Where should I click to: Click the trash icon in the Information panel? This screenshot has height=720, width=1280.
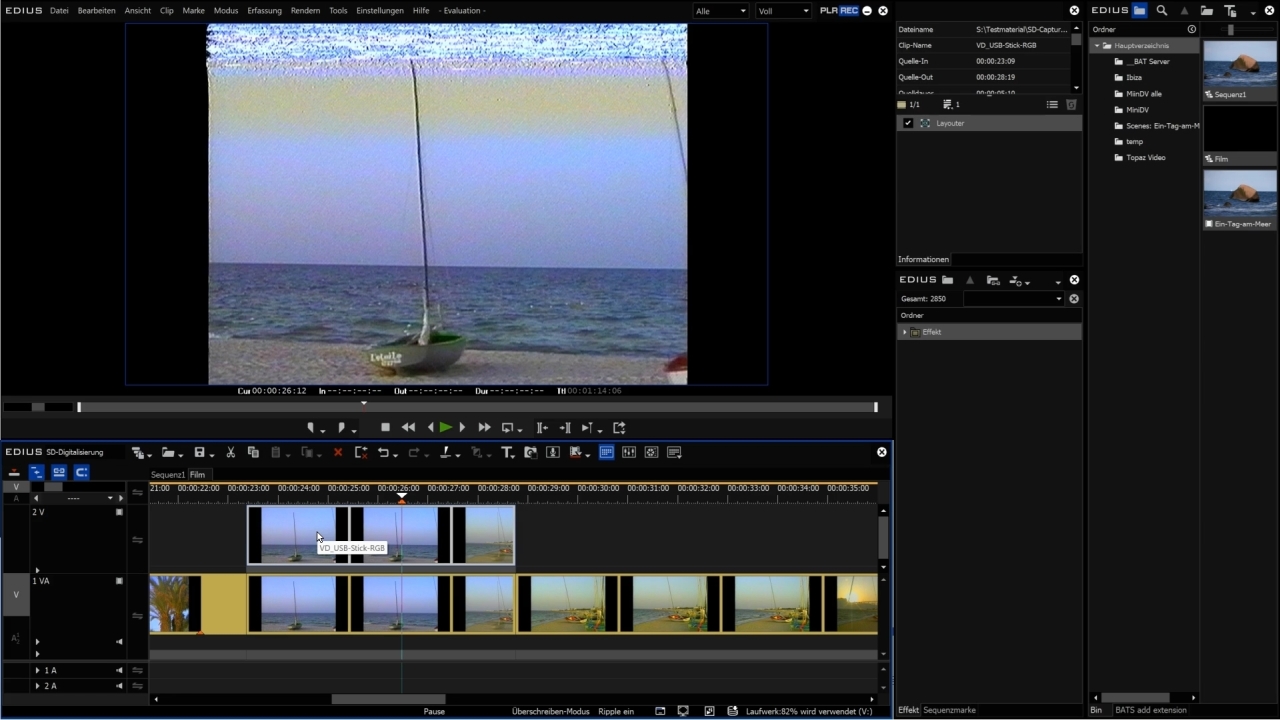click(x=1071, y=104)
